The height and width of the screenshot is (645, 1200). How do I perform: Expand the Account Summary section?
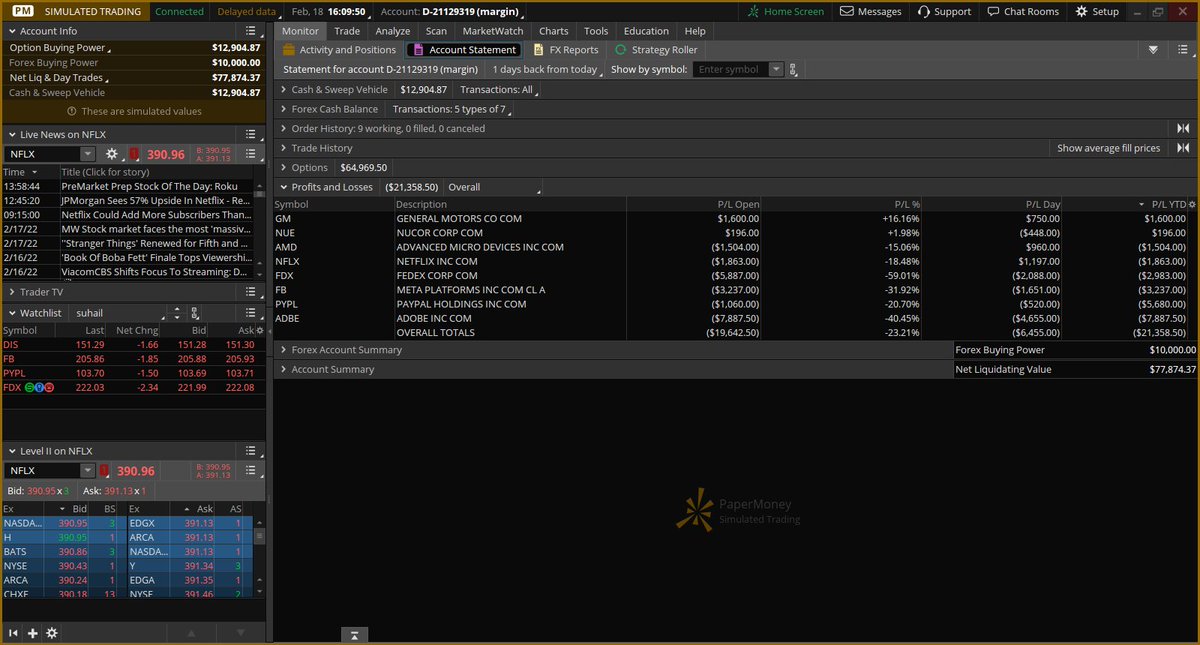(283, 369)
